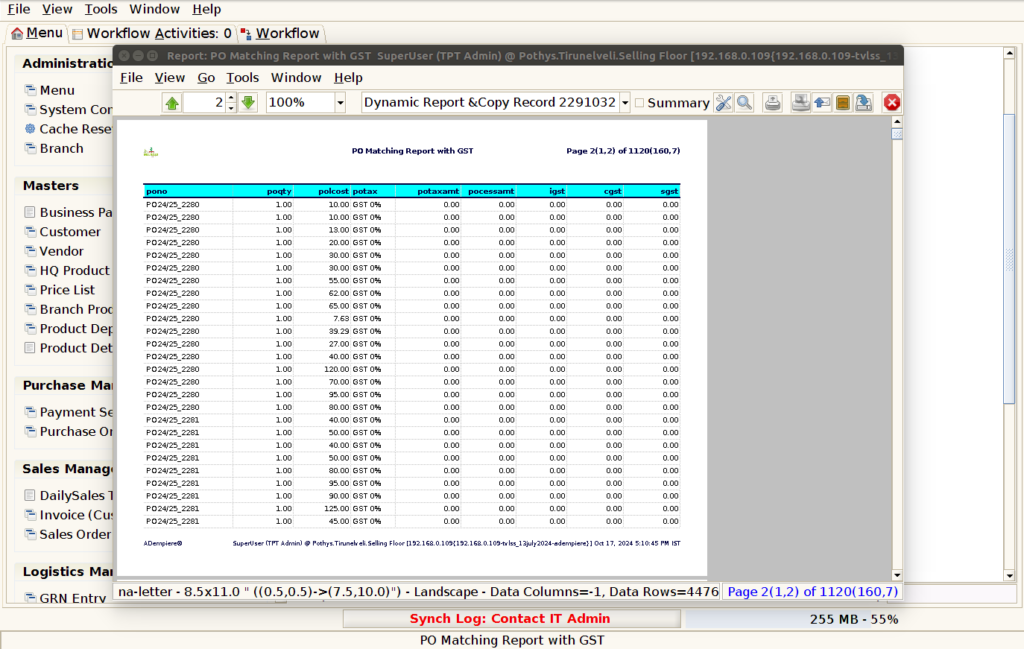The width and height of the screenshot is (1024, 649).
Task: Open Go menu in report window
Action: pyautogui.click(x=206, y=78)
